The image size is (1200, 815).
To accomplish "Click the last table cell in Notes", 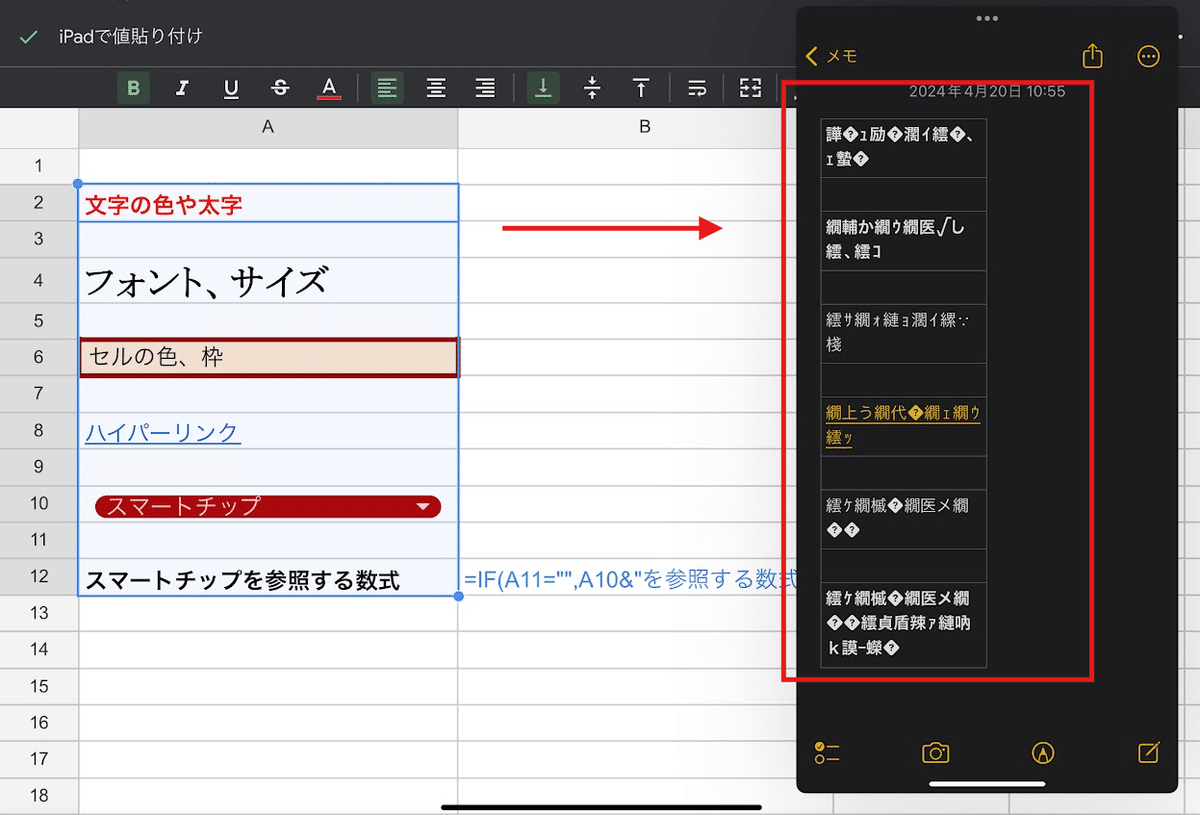I will [x=904, y=624].
